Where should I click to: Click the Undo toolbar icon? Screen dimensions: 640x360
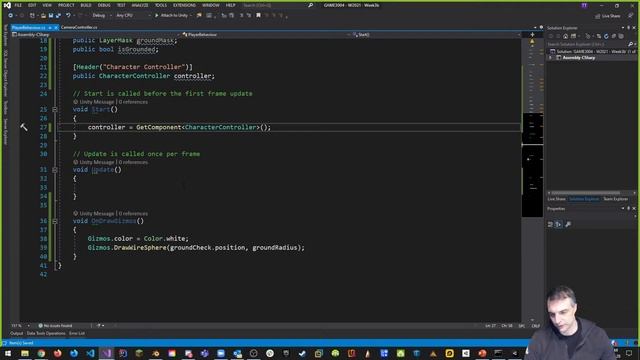(x=68, y=16)
